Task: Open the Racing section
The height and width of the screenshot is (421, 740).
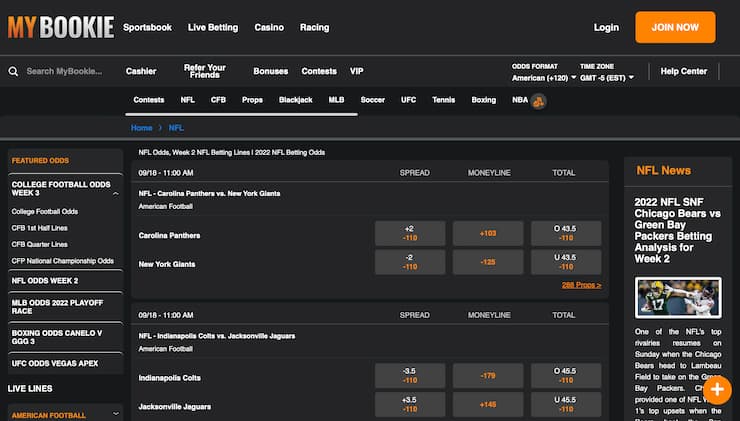Action: pos(314,27)
